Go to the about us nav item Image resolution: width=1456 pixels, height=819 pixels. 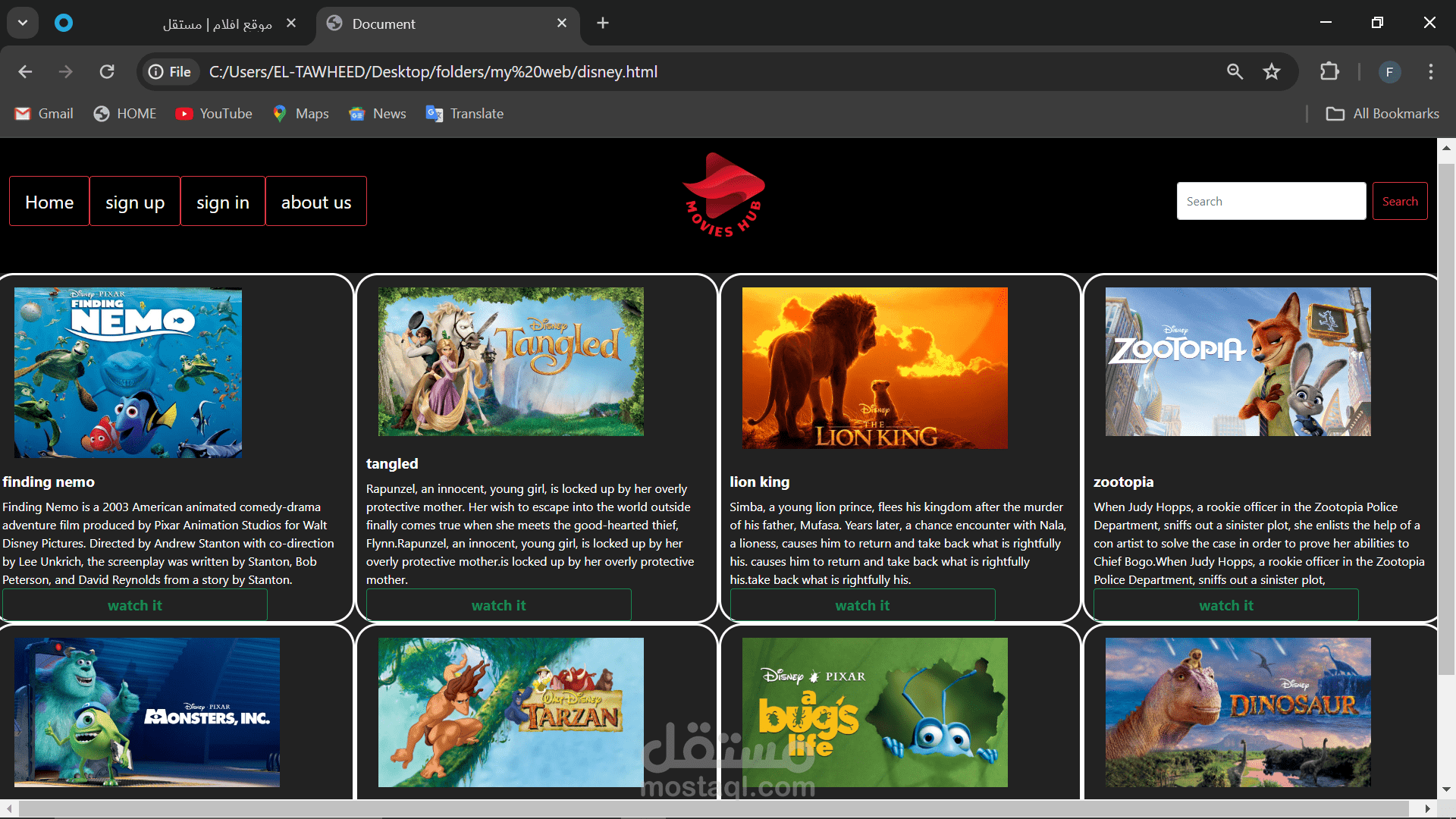(316, 202)
